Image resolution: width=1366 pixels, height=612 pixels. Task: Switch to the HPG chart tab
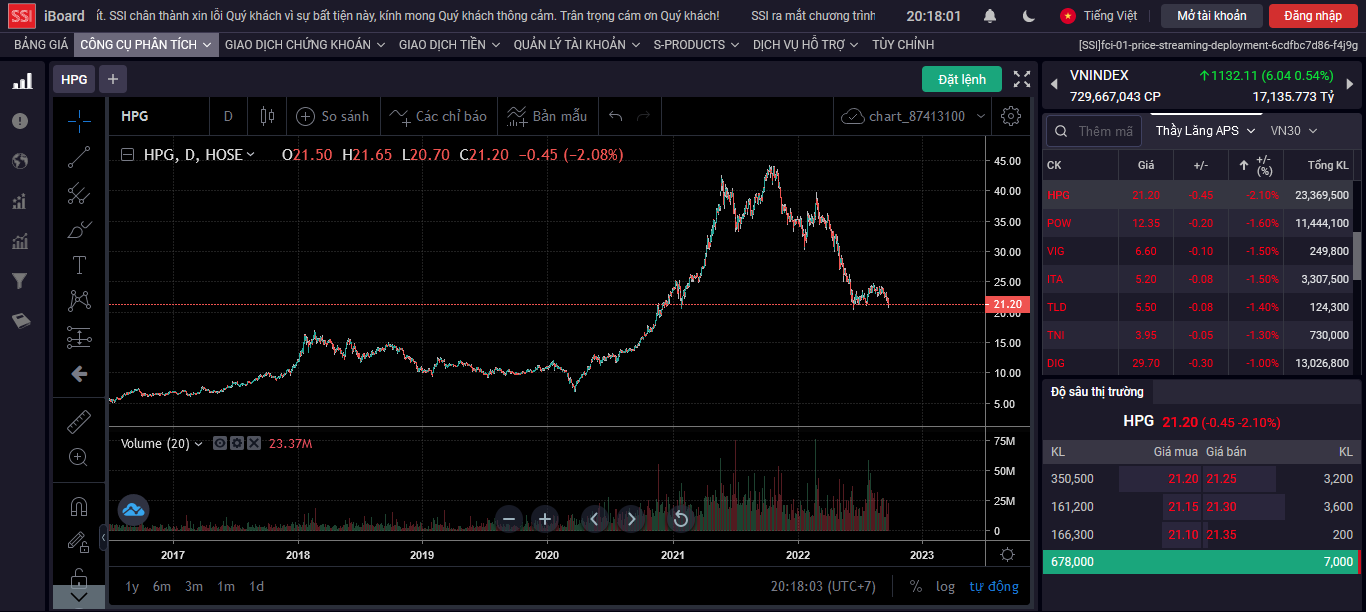click(74, 79)
